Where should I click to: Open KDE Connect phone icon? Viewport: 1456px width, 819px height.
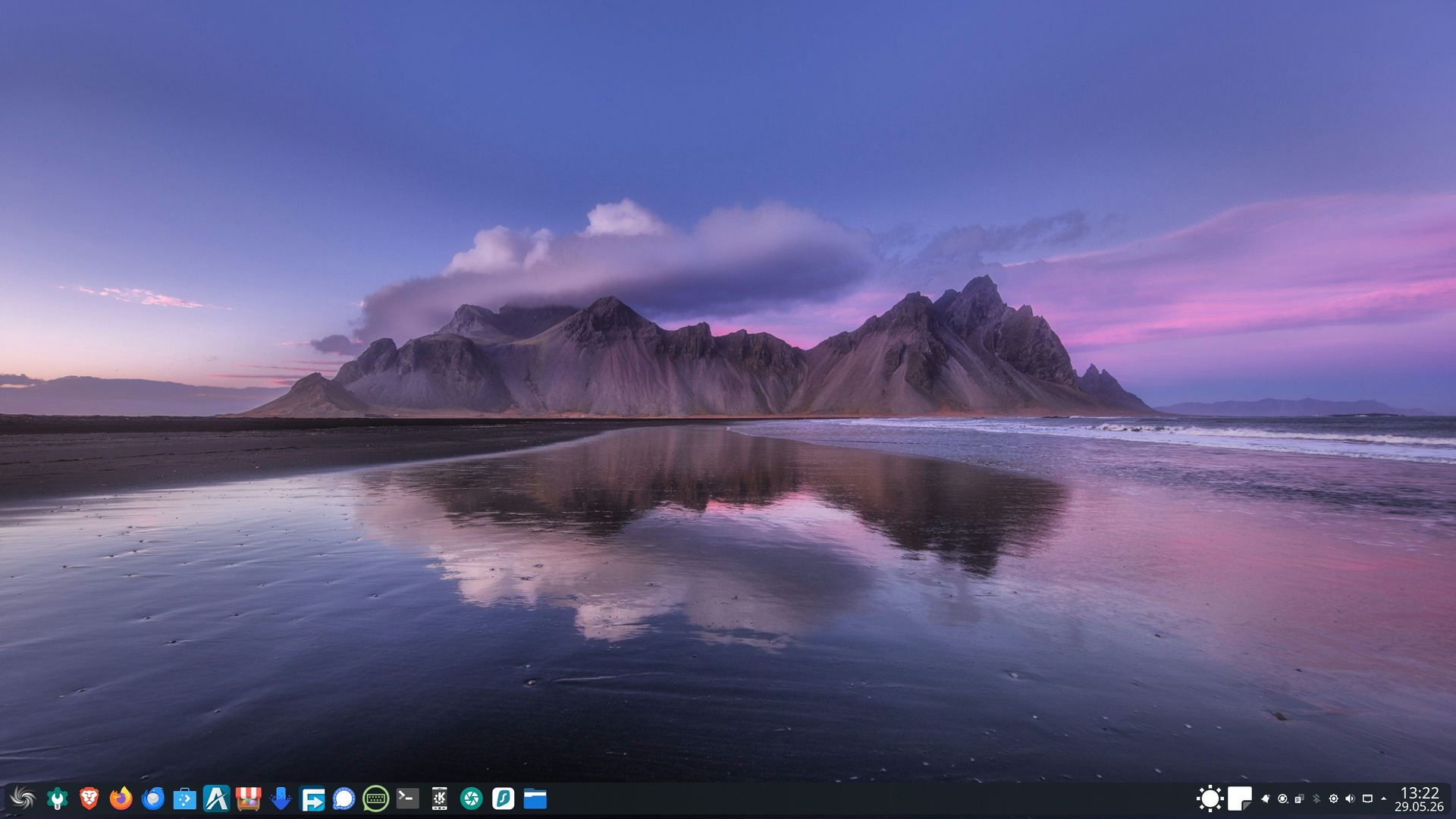pyautogui.click(x=439, y=799)
